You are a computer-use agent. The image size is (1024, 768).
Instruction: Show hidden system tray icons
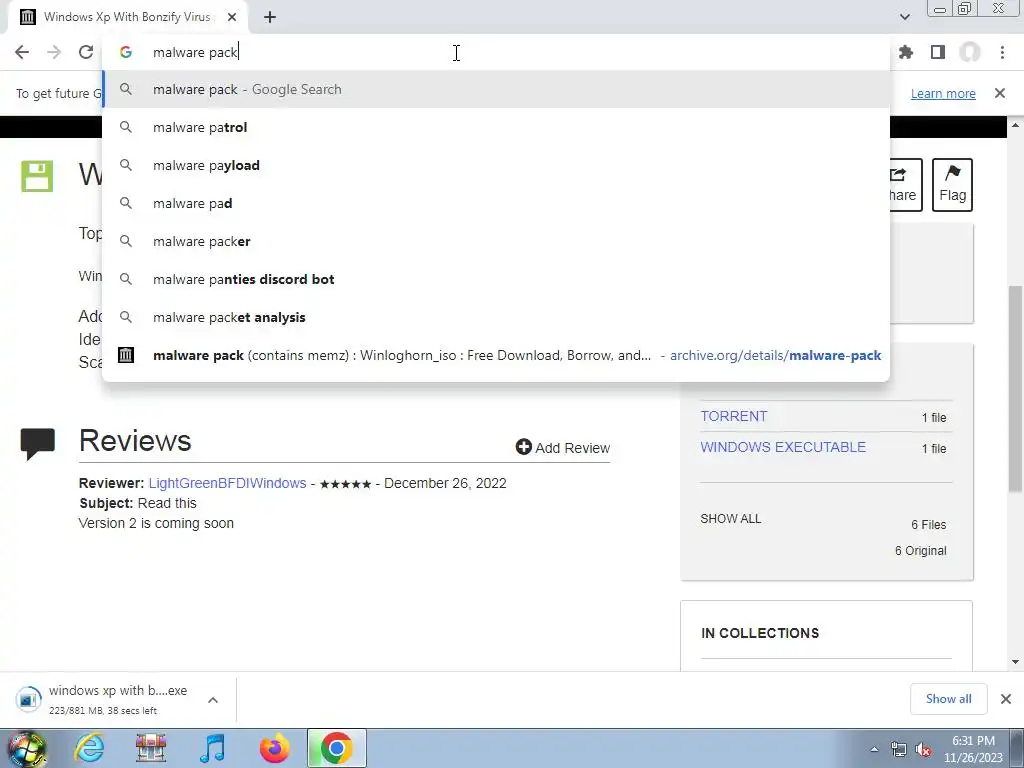click(874, 749)
